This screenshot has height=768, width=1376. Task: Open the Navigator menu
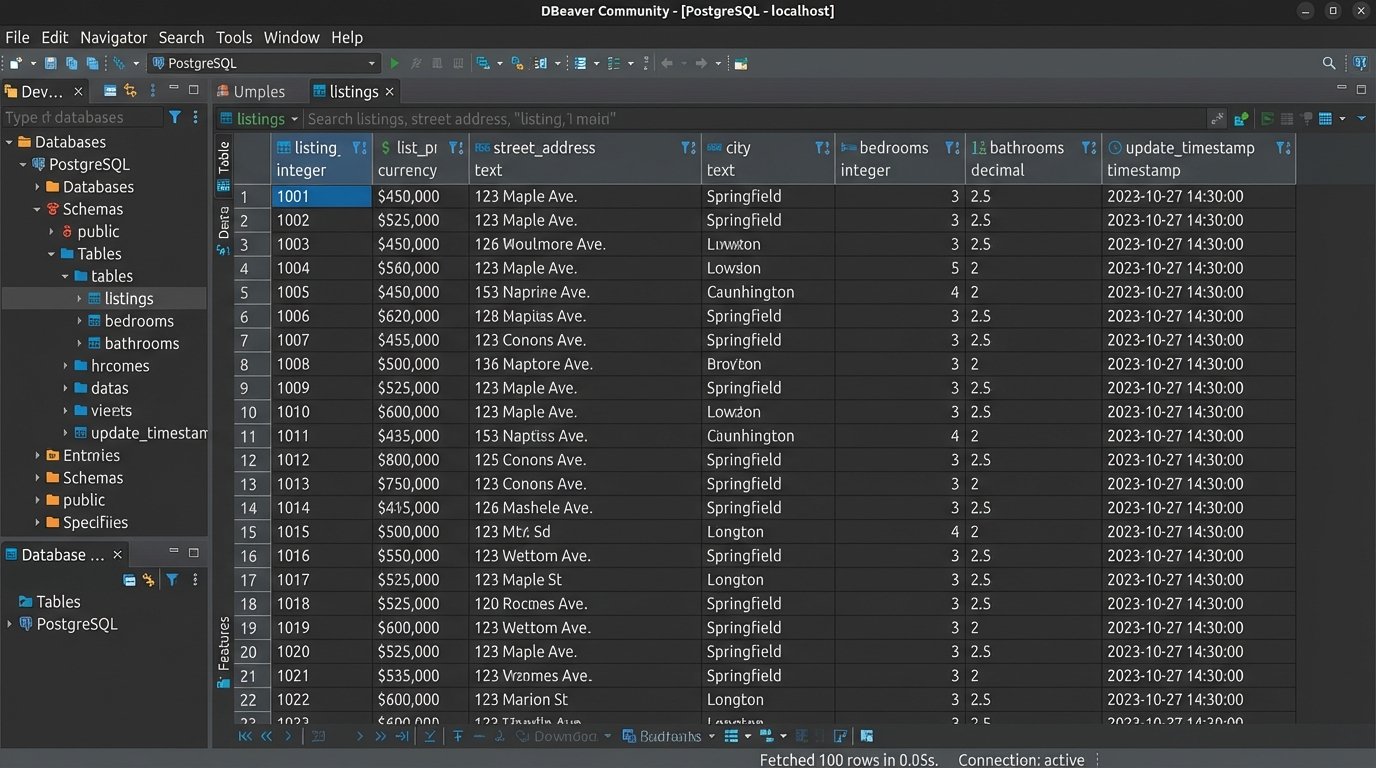(x=113, y=37)
